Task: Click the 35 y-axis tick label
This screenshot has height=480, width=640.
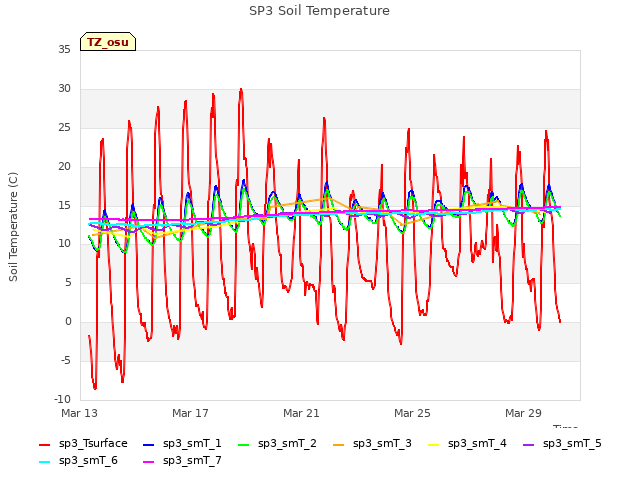Action: tap(64, 49)
